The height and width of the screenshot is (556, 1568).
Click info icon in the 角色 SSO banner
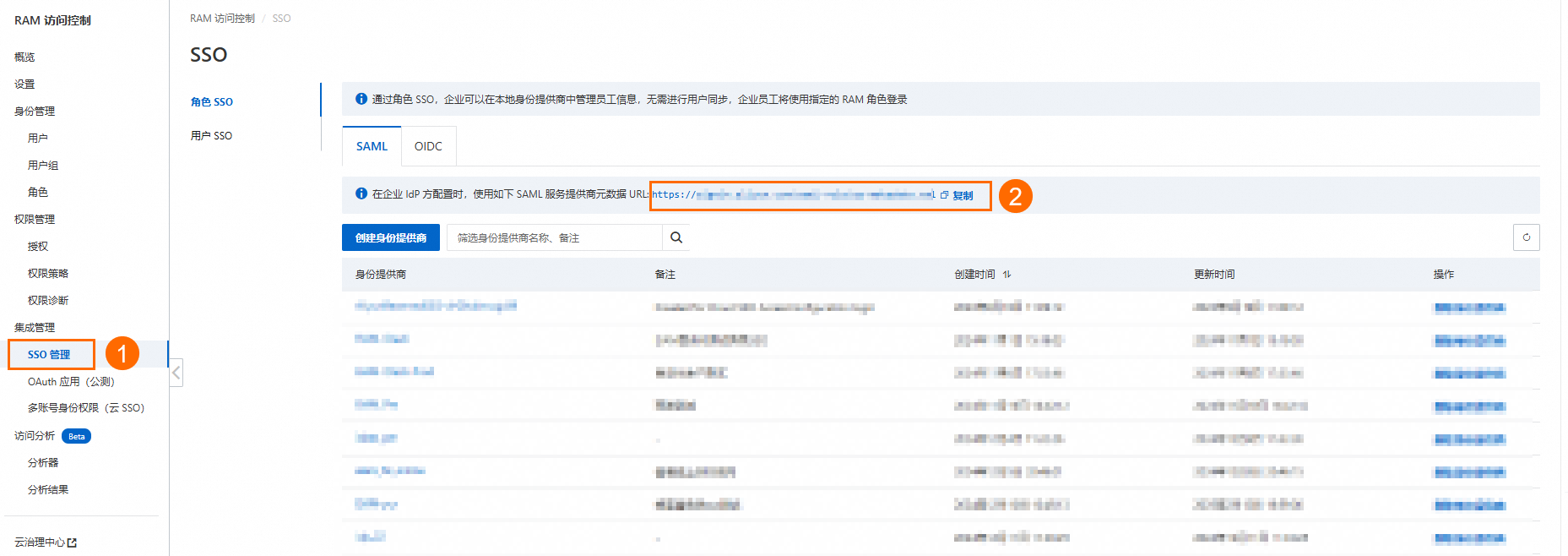361,99
